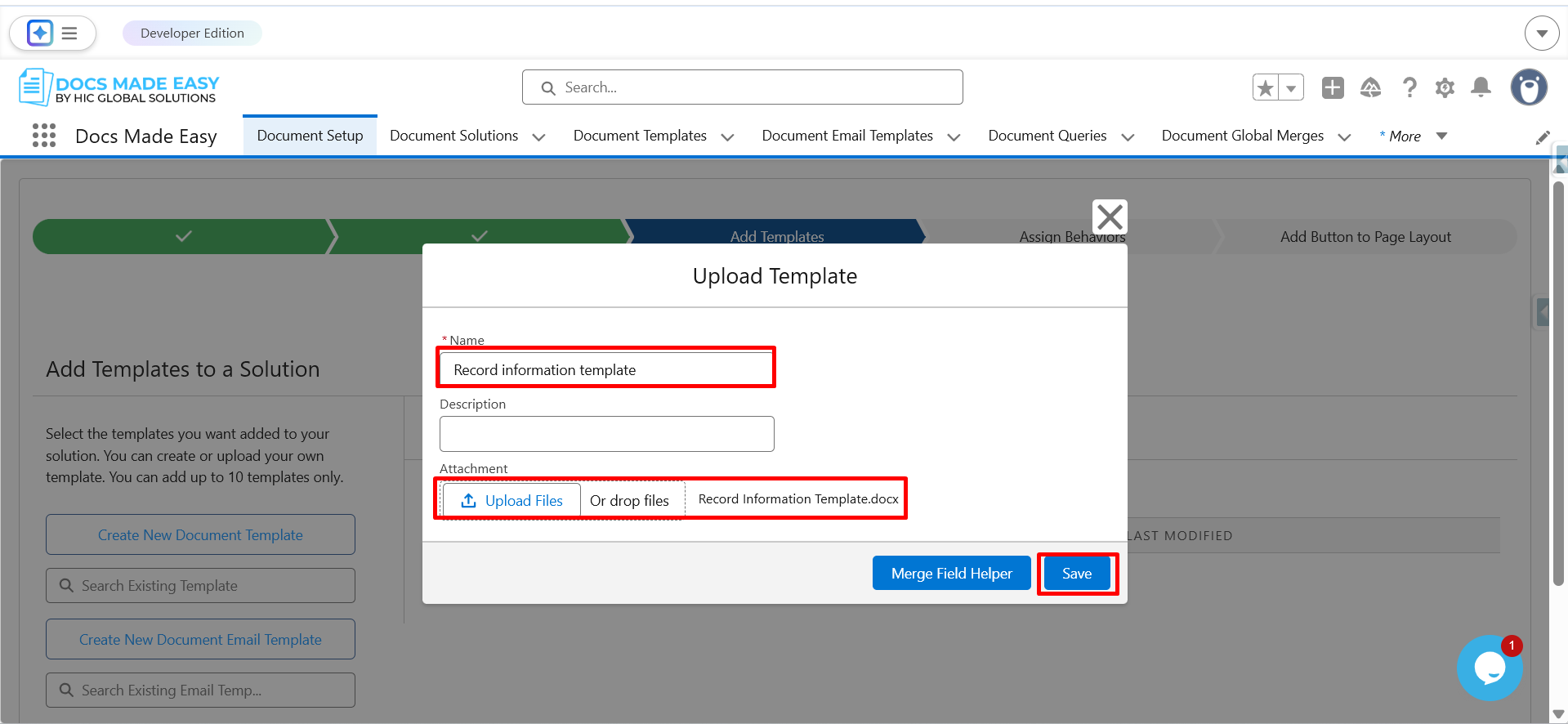Screen dimensions: 1568x724
Task: Expand the Document Templates chevron
Action: click(x=727, y=137)
